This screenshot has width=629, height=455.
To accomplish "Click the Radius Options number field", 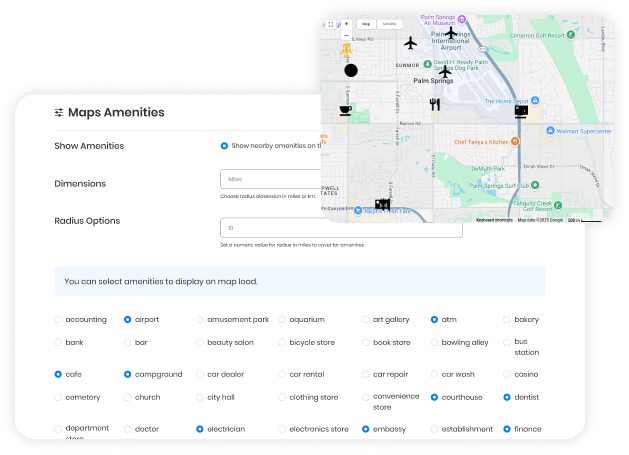I will pyautogui.click(x=340, y=228).
